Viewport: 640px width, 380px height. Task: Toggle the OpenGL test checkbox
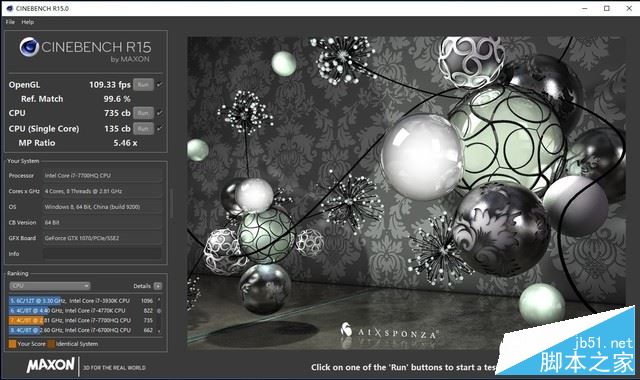(160, 84)
